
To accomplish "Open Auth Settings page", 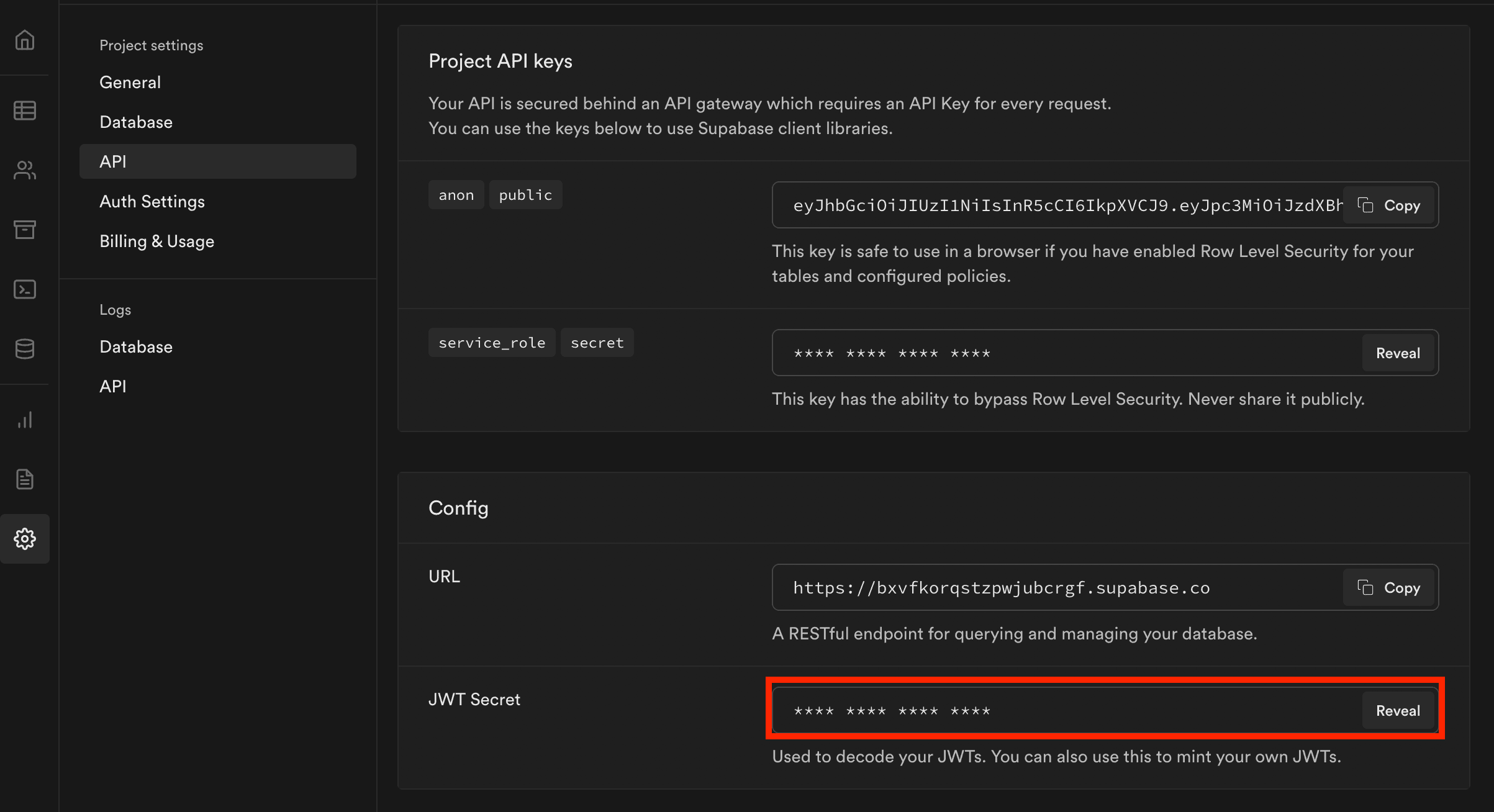I will pos(152,201).
